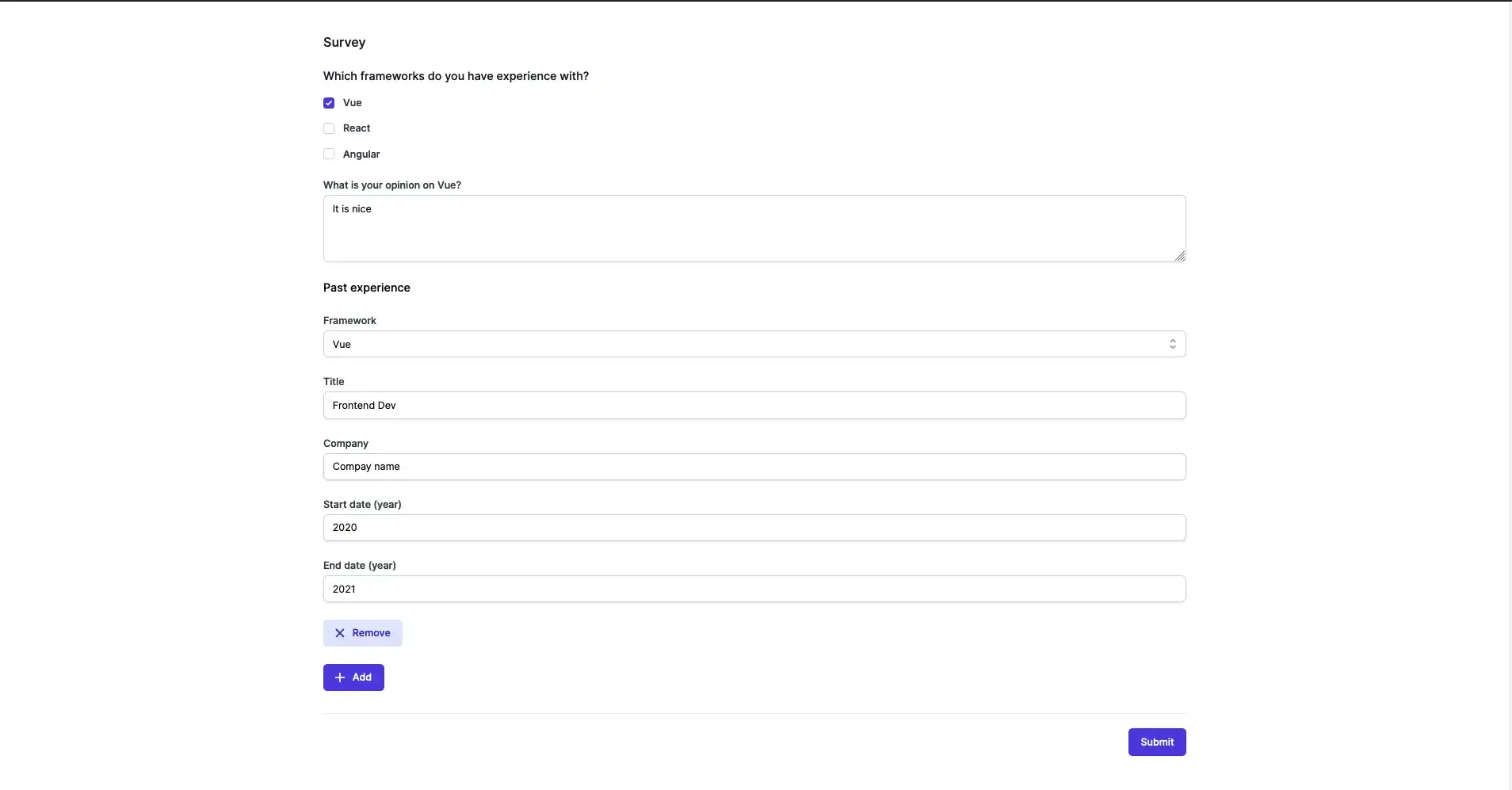Focus the Title input field
This screenshot has height=790, width=1512.
(754, 405)
